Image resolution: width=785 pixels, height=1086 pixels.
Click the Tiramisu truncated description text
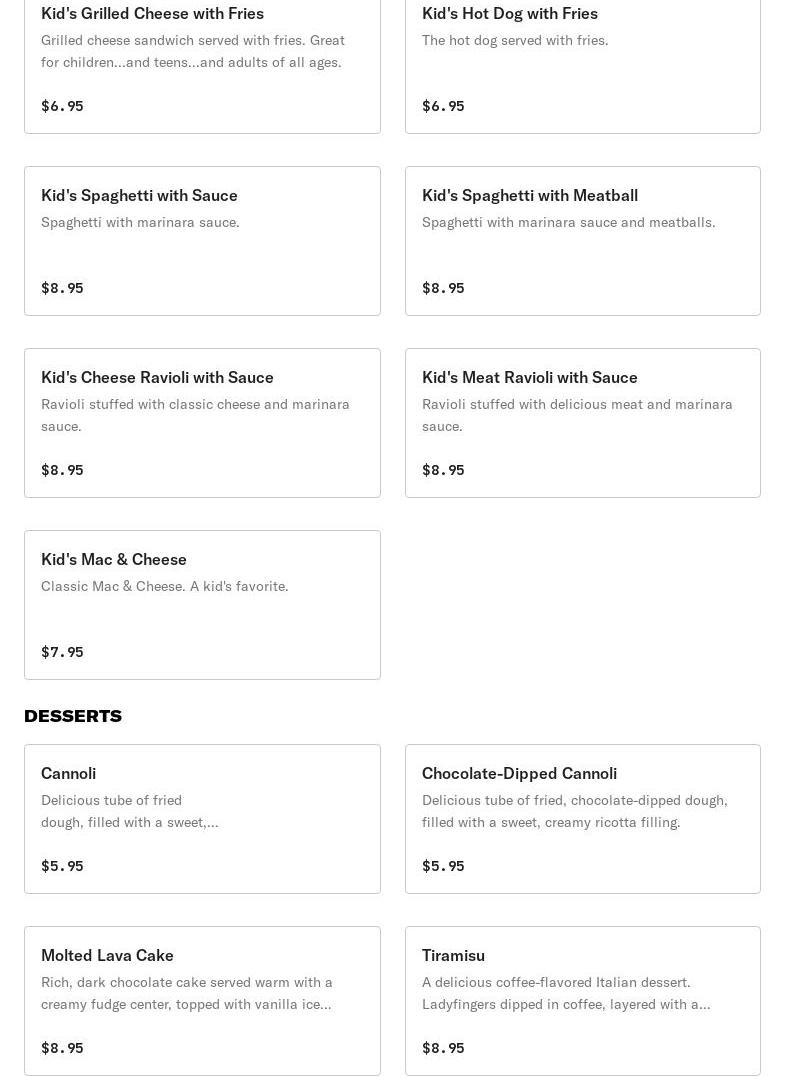[566, 993]
